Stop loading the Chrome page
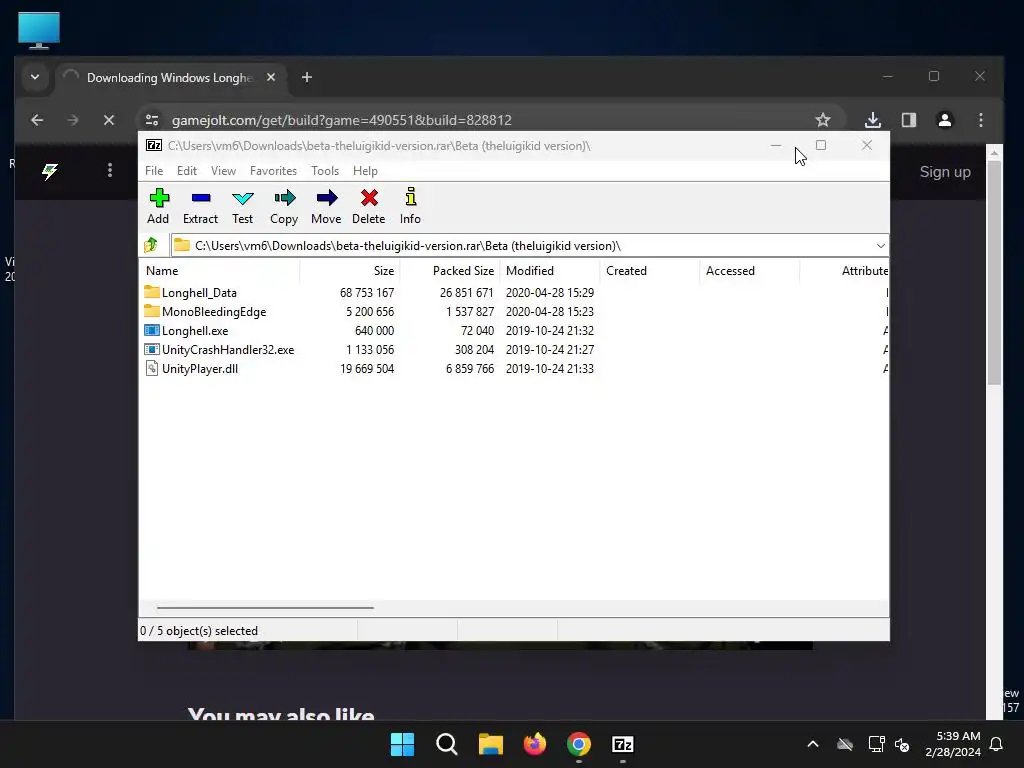Image resolution: width=1024 pixels, height=768 pixels. (x=109, y=120)
